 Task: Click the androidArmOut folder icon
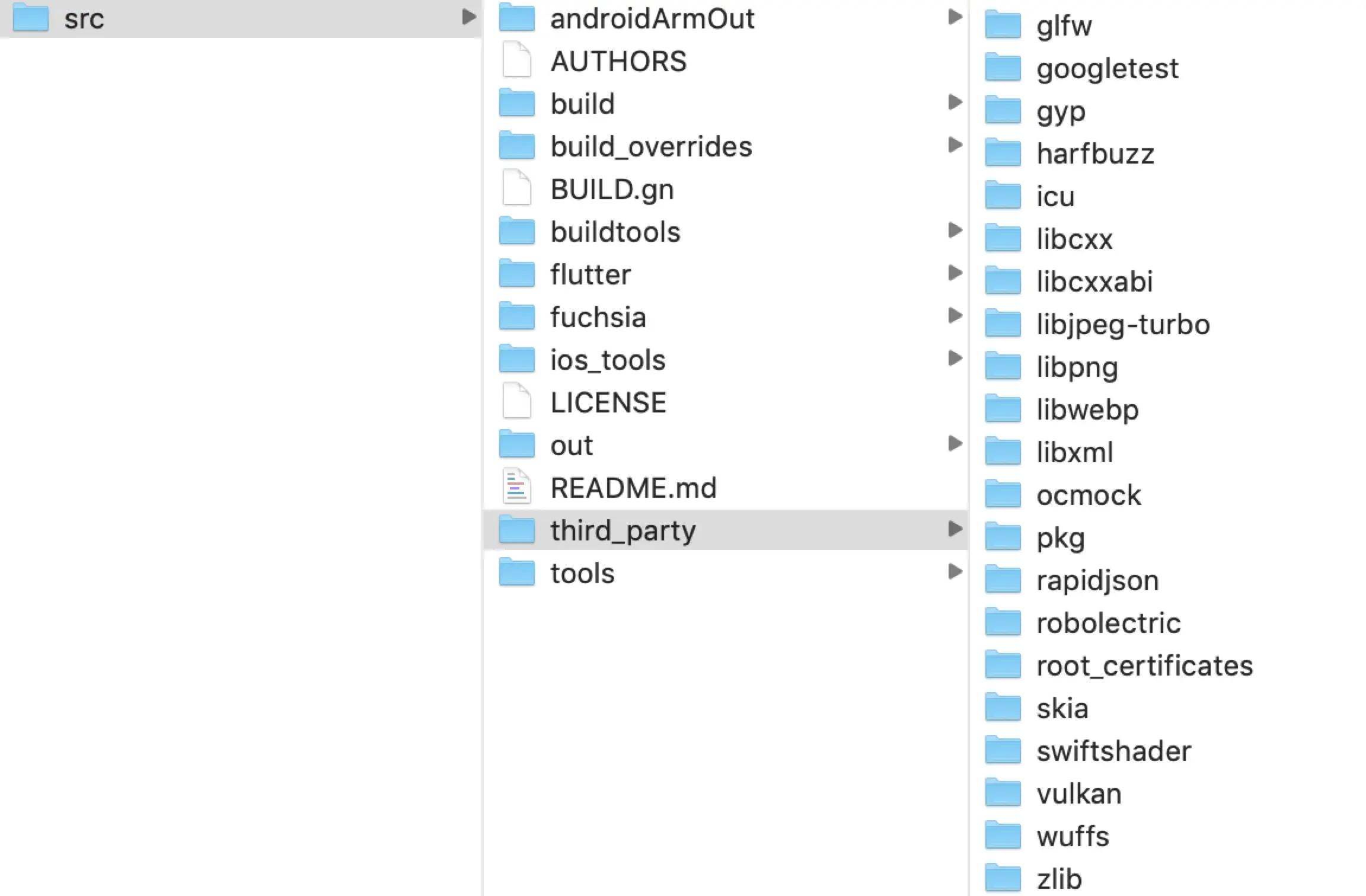tap(516, 17)
